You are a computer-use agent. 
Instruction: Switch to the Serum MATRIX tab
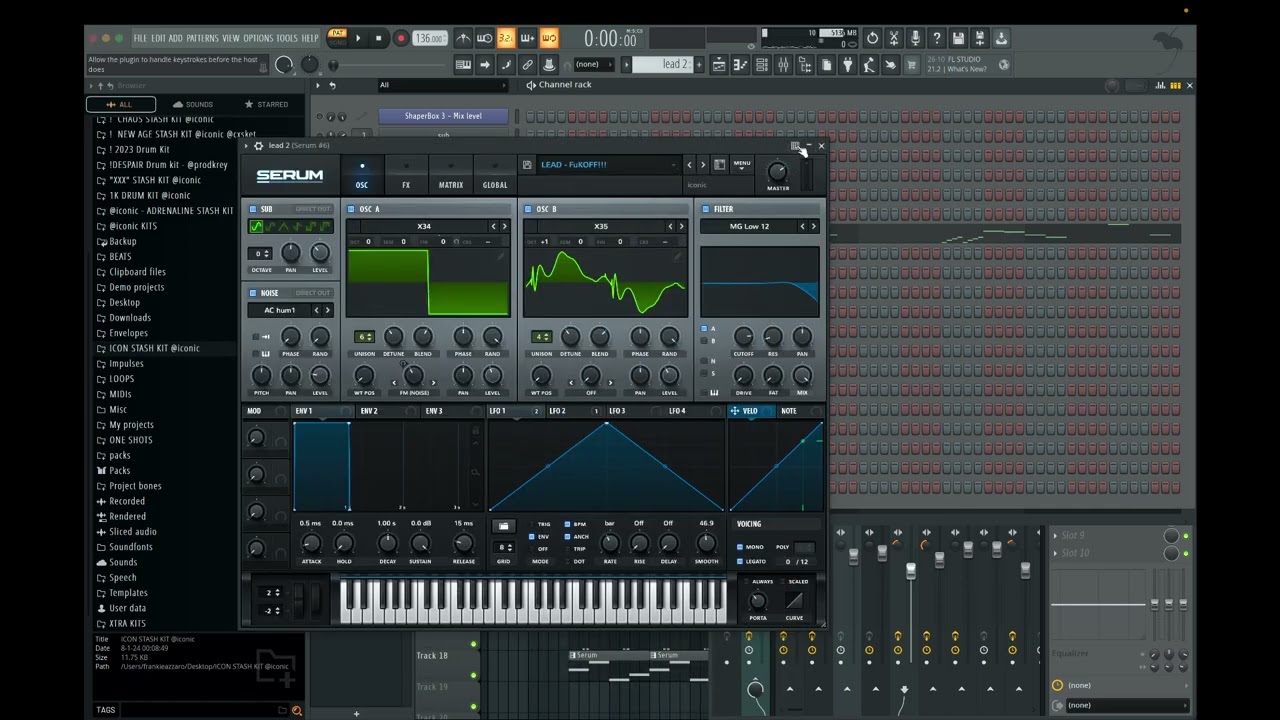(450, 176)
